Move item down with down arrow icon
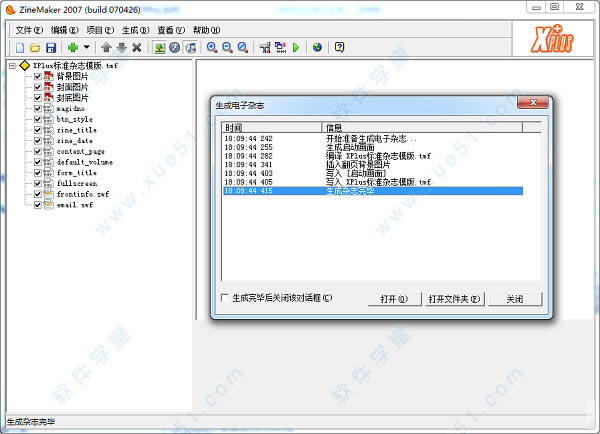 (121, 47)
